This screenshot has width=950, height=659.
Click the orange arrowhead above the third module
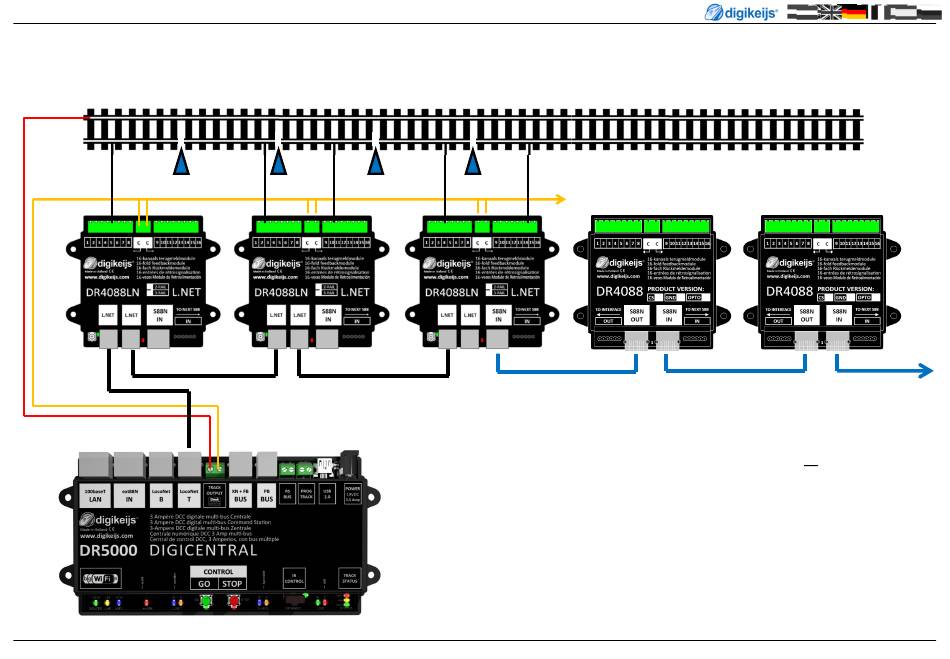point(560,199)
